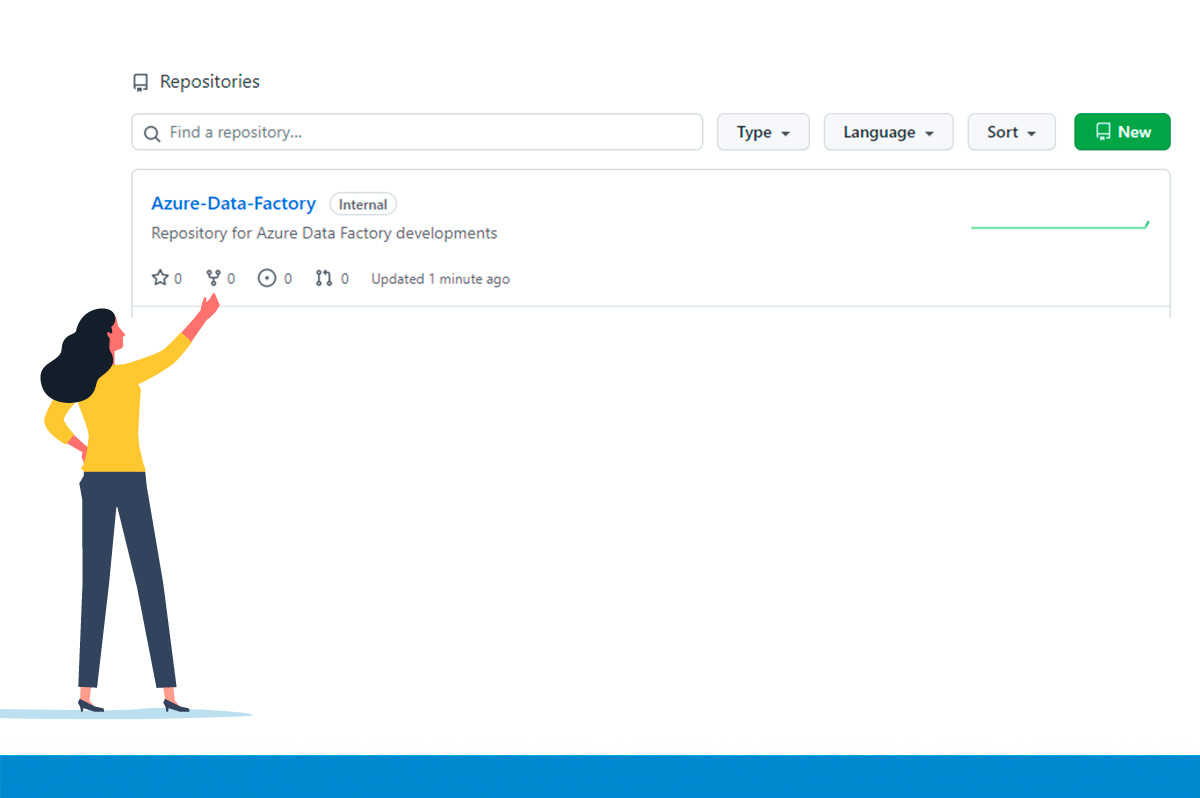Click the star count icon on Azure-Data-Factory
Image resolution: width=1200 pixels, height=798 pixels.
[158, 278]
